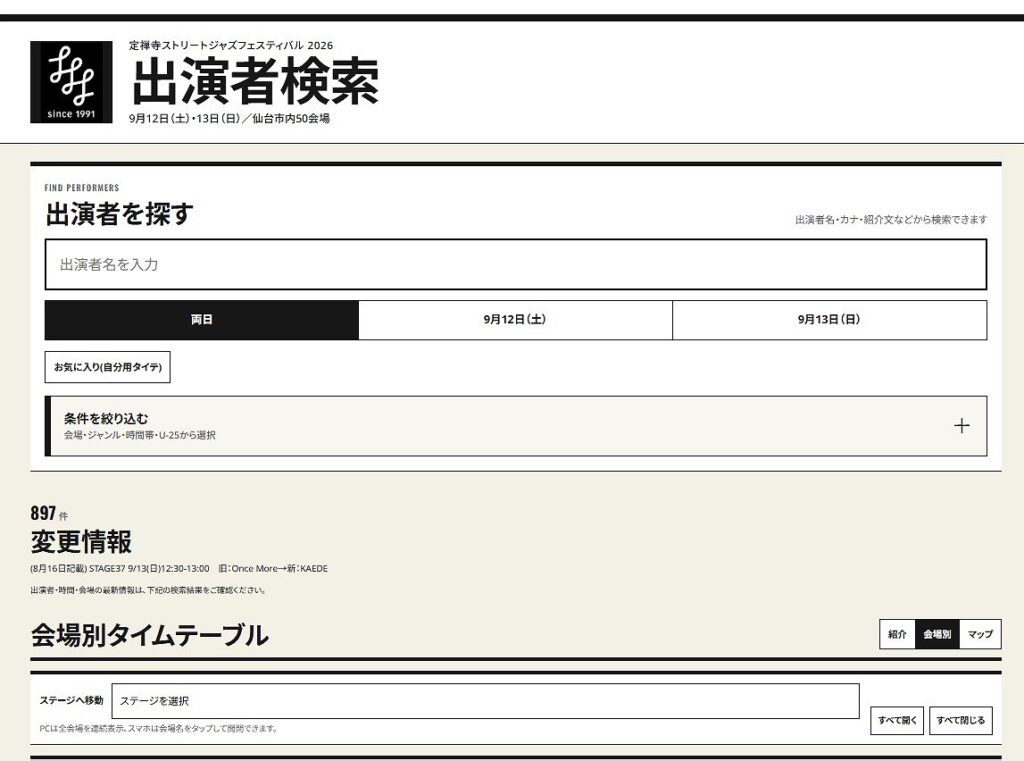Expand the filter panel with plus icon
Screen dimensions: 1024x761
point(961,426)
